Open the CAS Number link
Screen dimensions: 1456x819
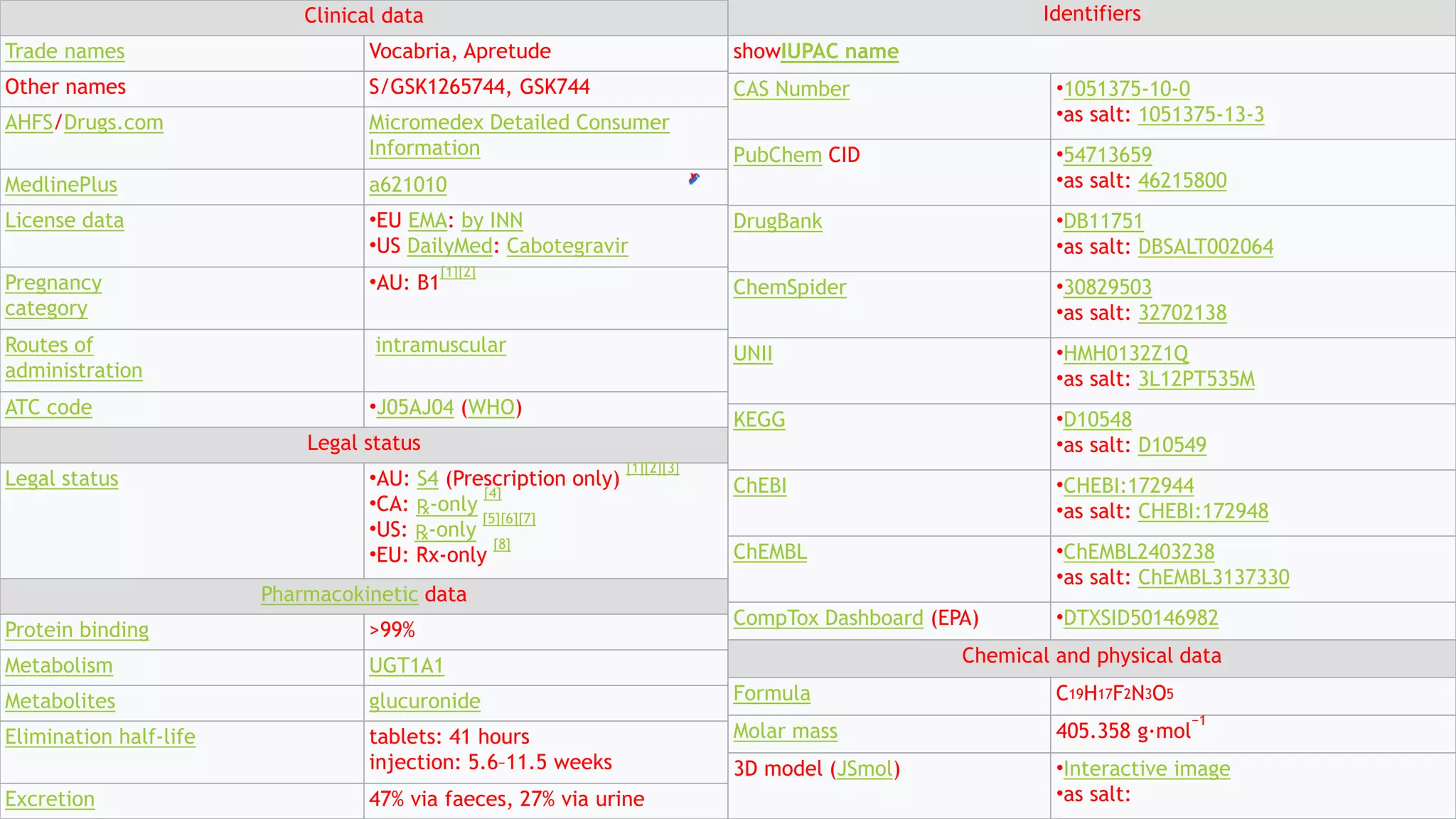pyautogui.click(x=791, y=89)
